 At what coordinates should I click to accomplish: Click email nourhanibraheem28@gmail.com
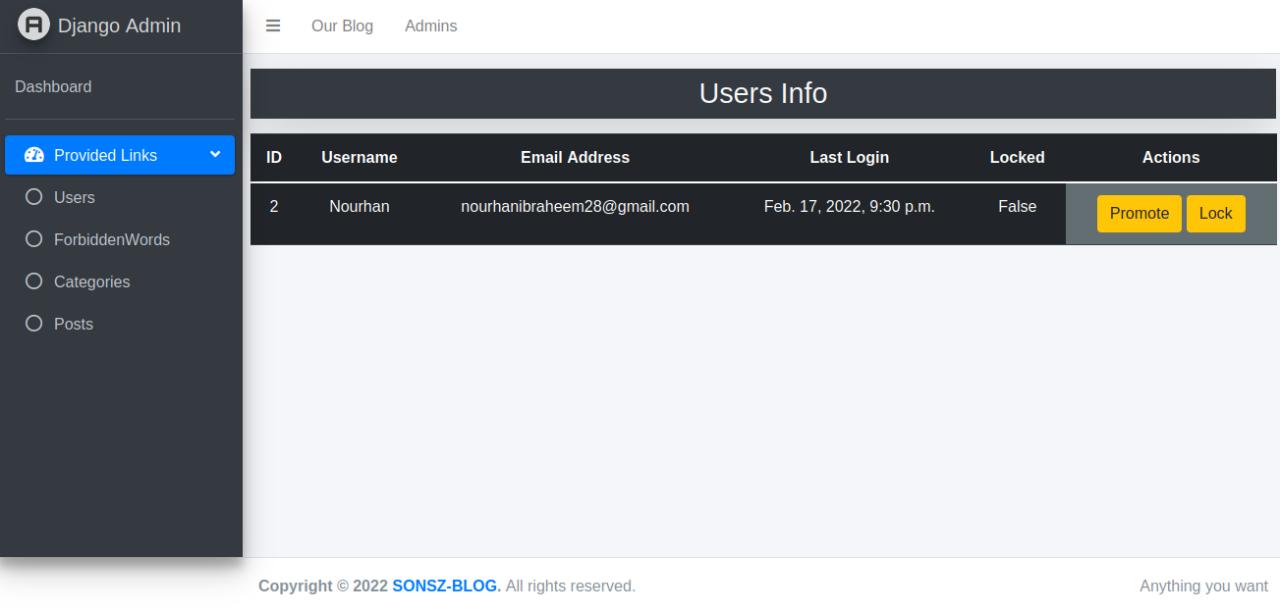tap(575, 207)
